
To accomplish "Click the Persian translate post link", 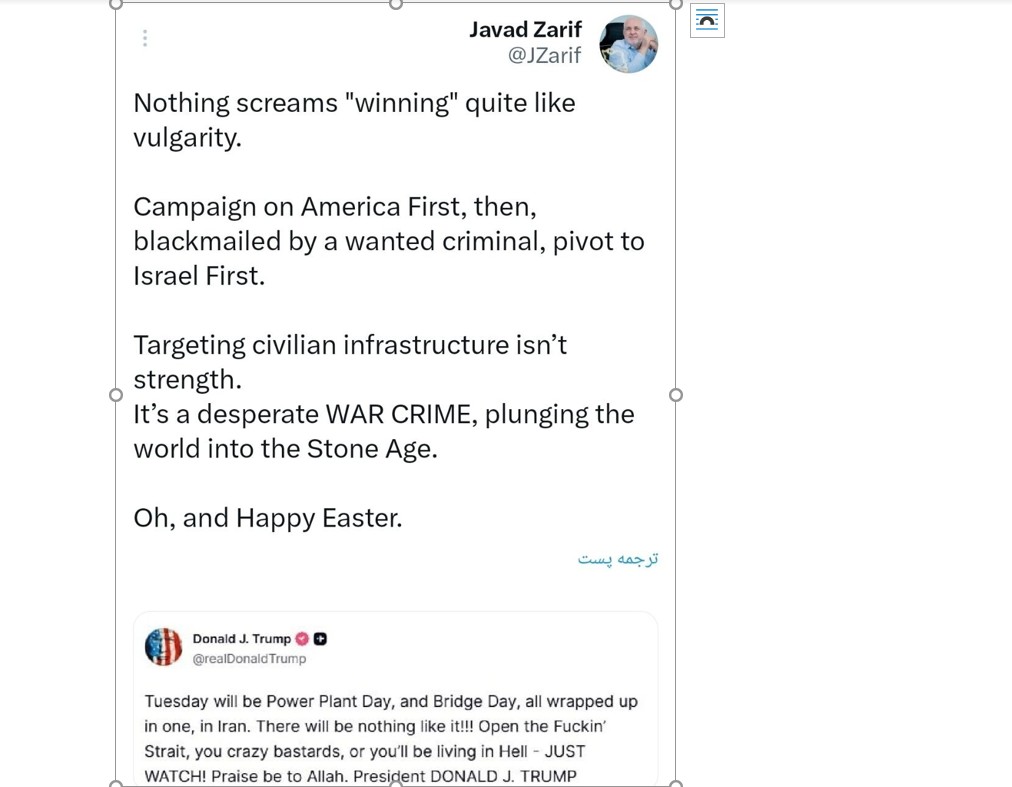I will [x=618, y=559].
